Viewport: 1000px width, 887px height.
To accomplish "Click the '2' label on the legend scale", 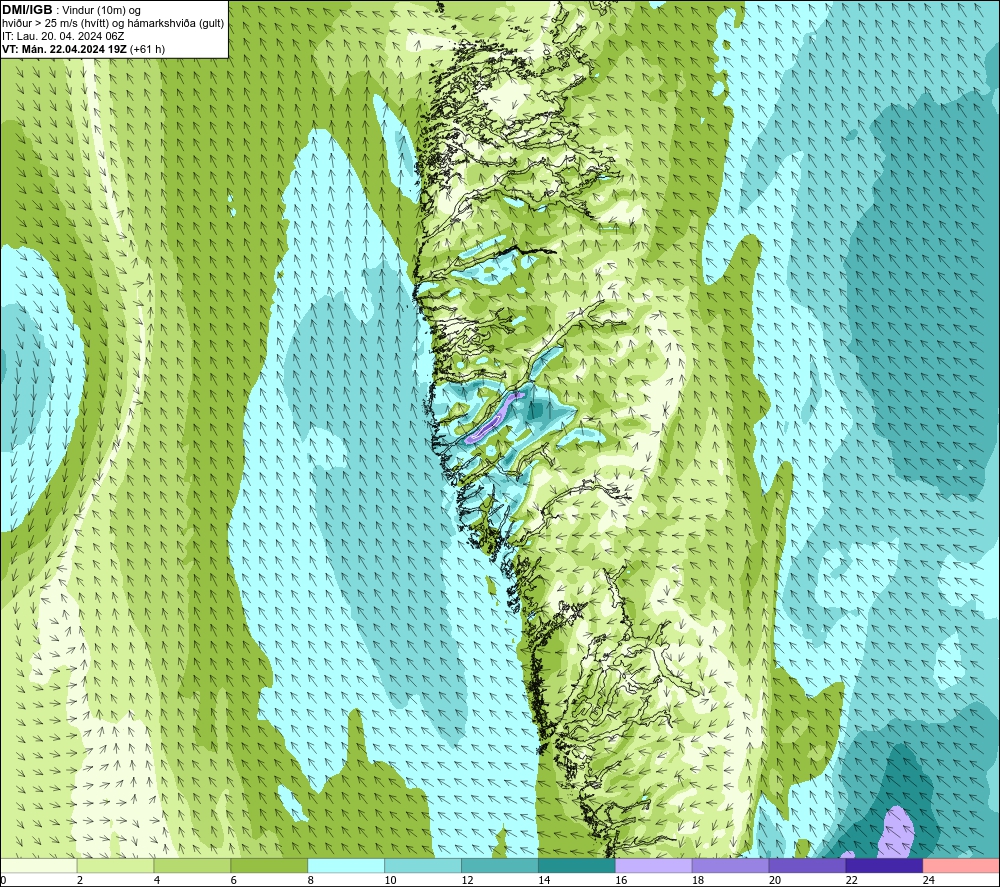I will [80, 880].
